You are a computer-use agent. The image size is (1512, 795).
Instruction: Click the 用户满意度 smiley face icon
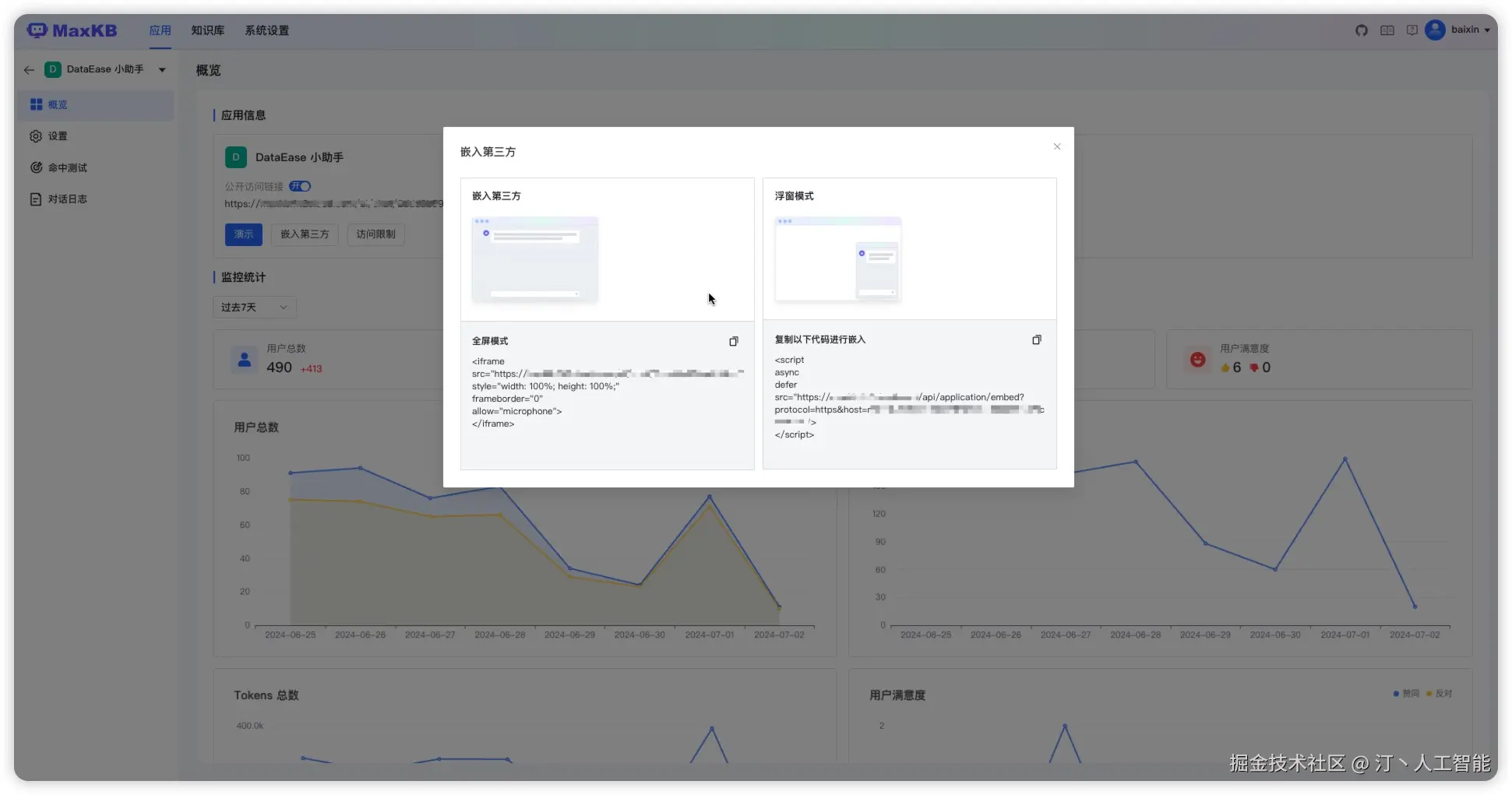tap(1198, 360)
